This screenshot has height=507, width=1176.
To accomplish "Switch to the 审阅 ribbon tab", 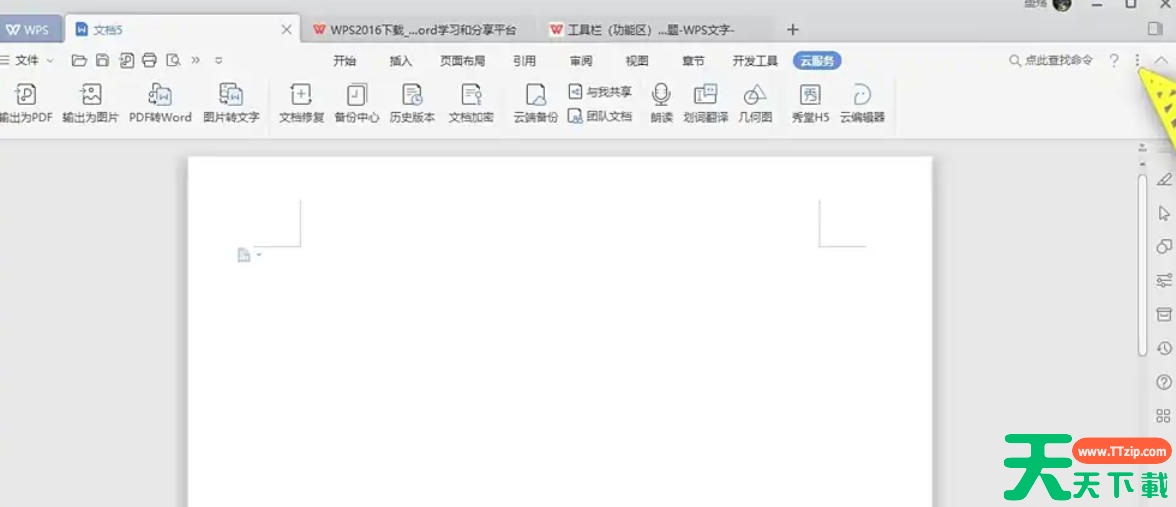I will pyautogui.click(x=580, y=62).
